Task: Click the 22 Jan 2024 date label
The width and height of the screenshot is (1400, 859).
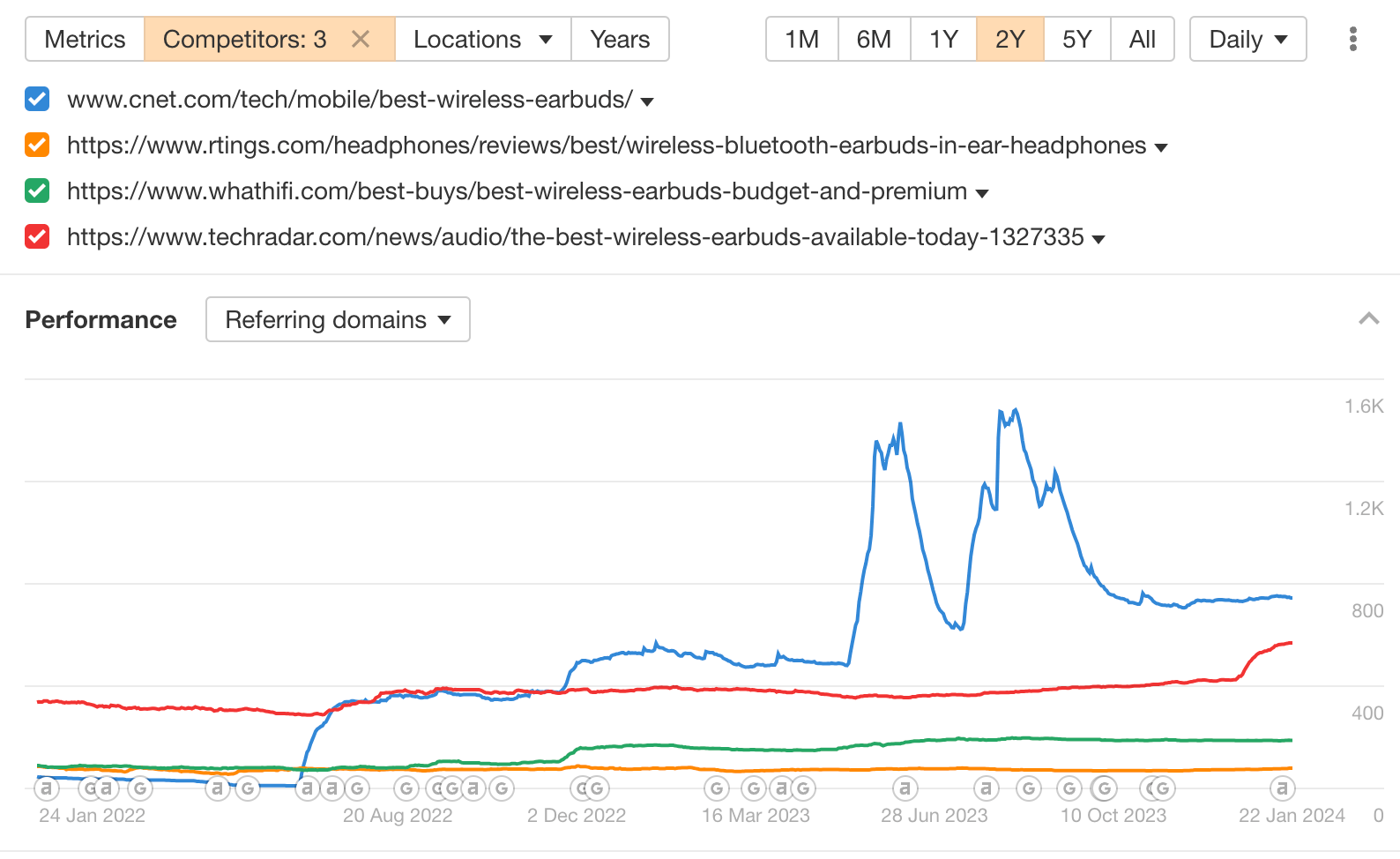Action: pos(1292,815)
